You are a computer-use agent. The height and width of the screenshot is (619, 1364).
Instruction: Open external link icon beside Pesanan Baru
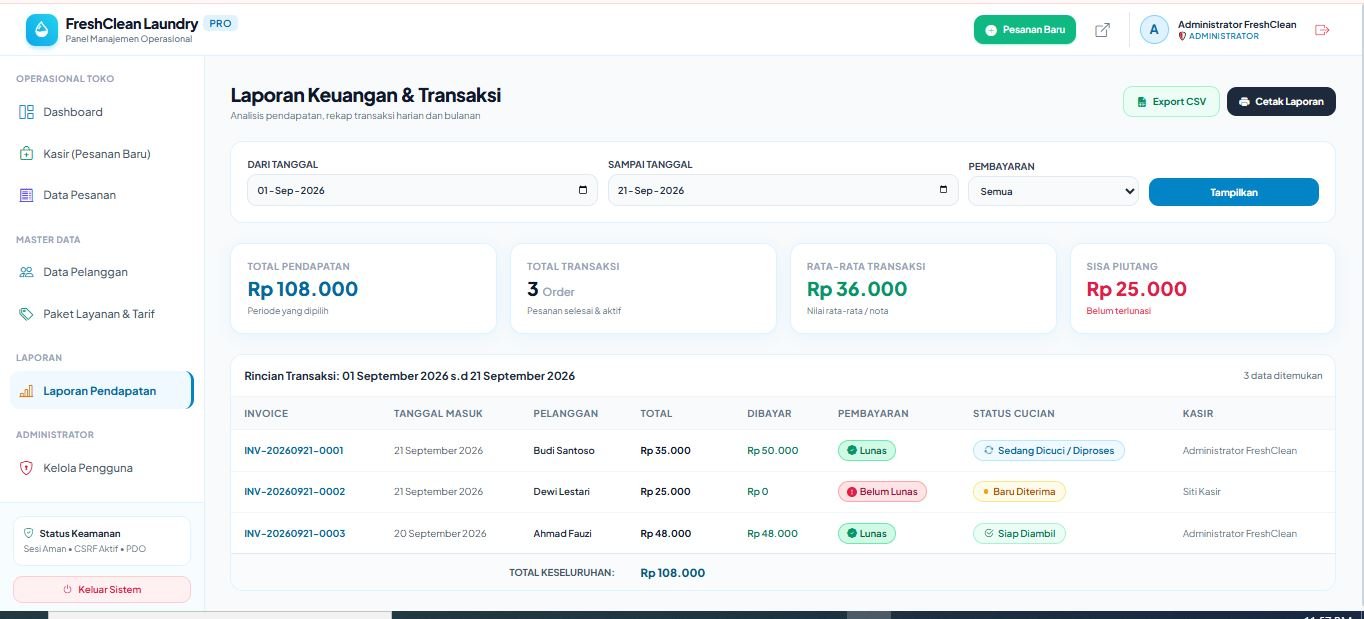pos(1102,30)
